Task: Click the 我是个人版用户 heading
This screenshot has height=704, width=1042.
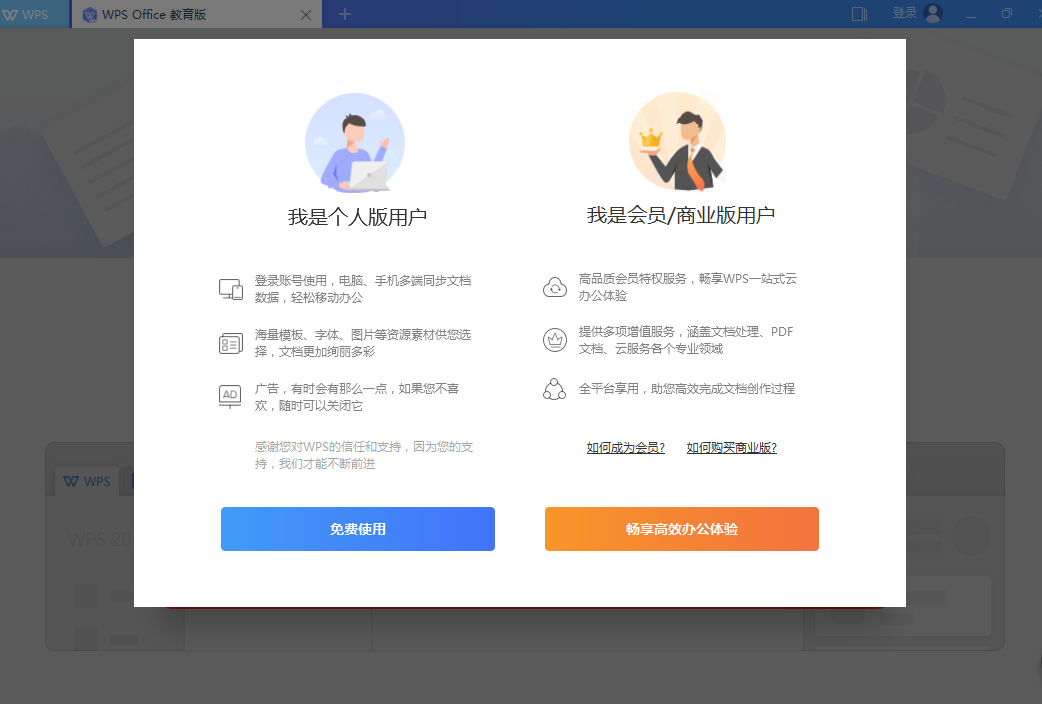Action: (x=358, y=217)
